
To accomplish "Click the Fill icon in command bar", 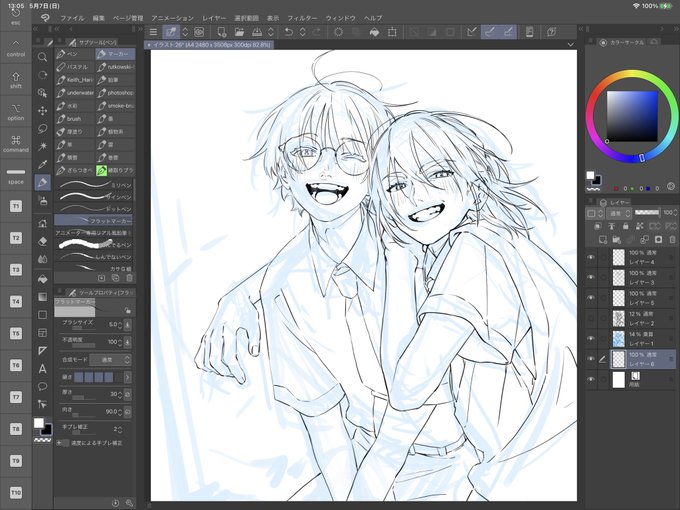I will [x=374, y=32].
